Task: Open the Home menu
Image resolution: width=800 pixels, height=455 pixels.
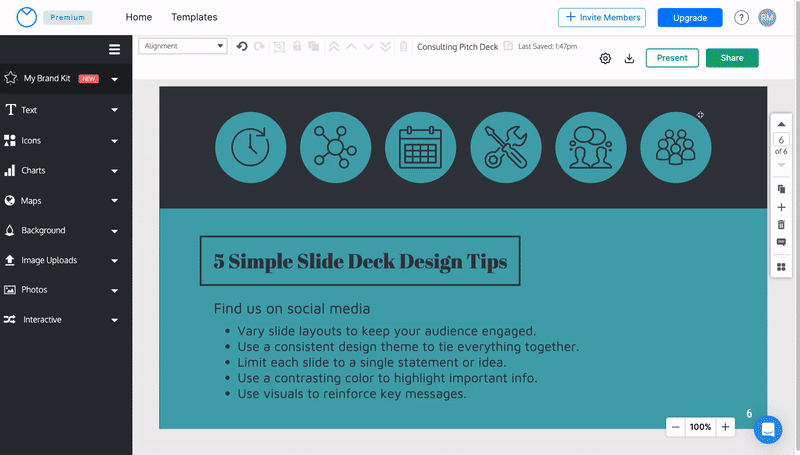Action: 139,17
